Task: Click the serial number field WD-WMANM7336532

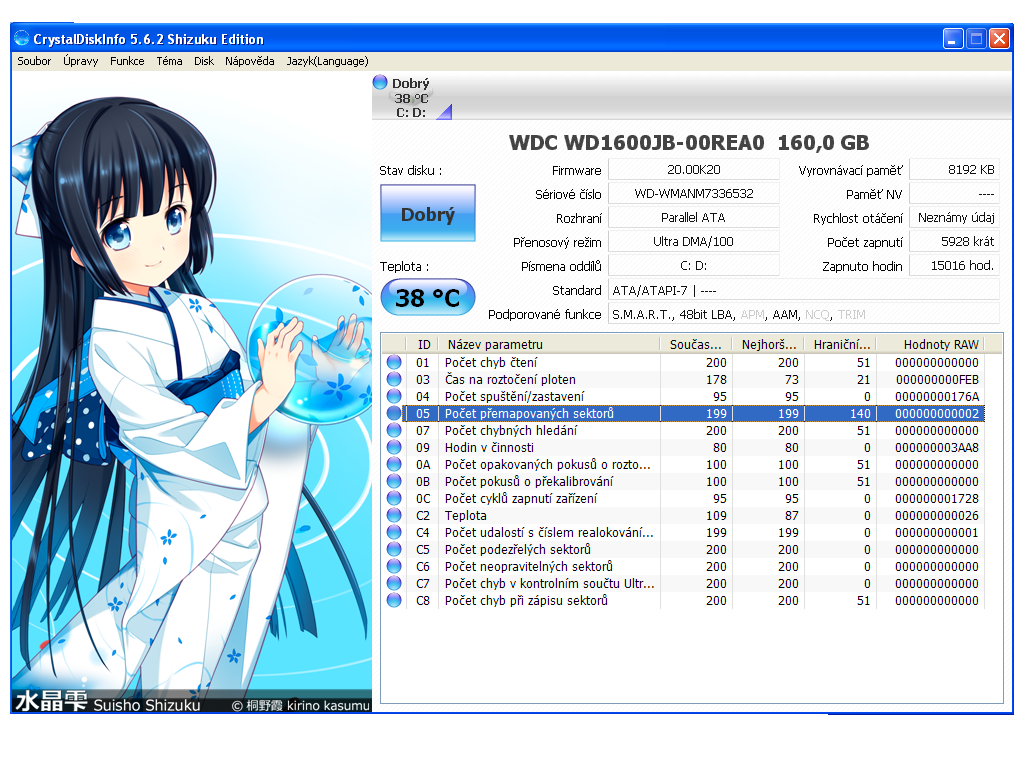Action: click(x=694, y=194)
